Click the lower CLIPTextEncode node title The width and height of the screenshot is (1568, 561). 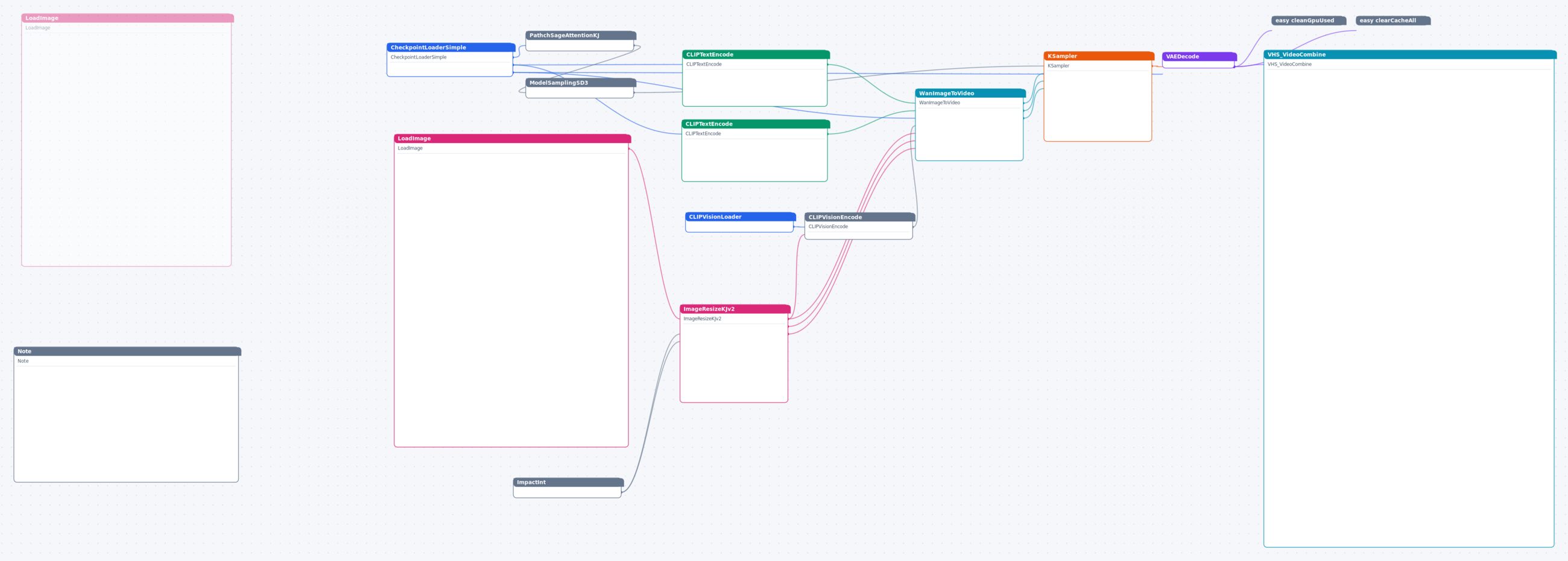tap(756, 124)
